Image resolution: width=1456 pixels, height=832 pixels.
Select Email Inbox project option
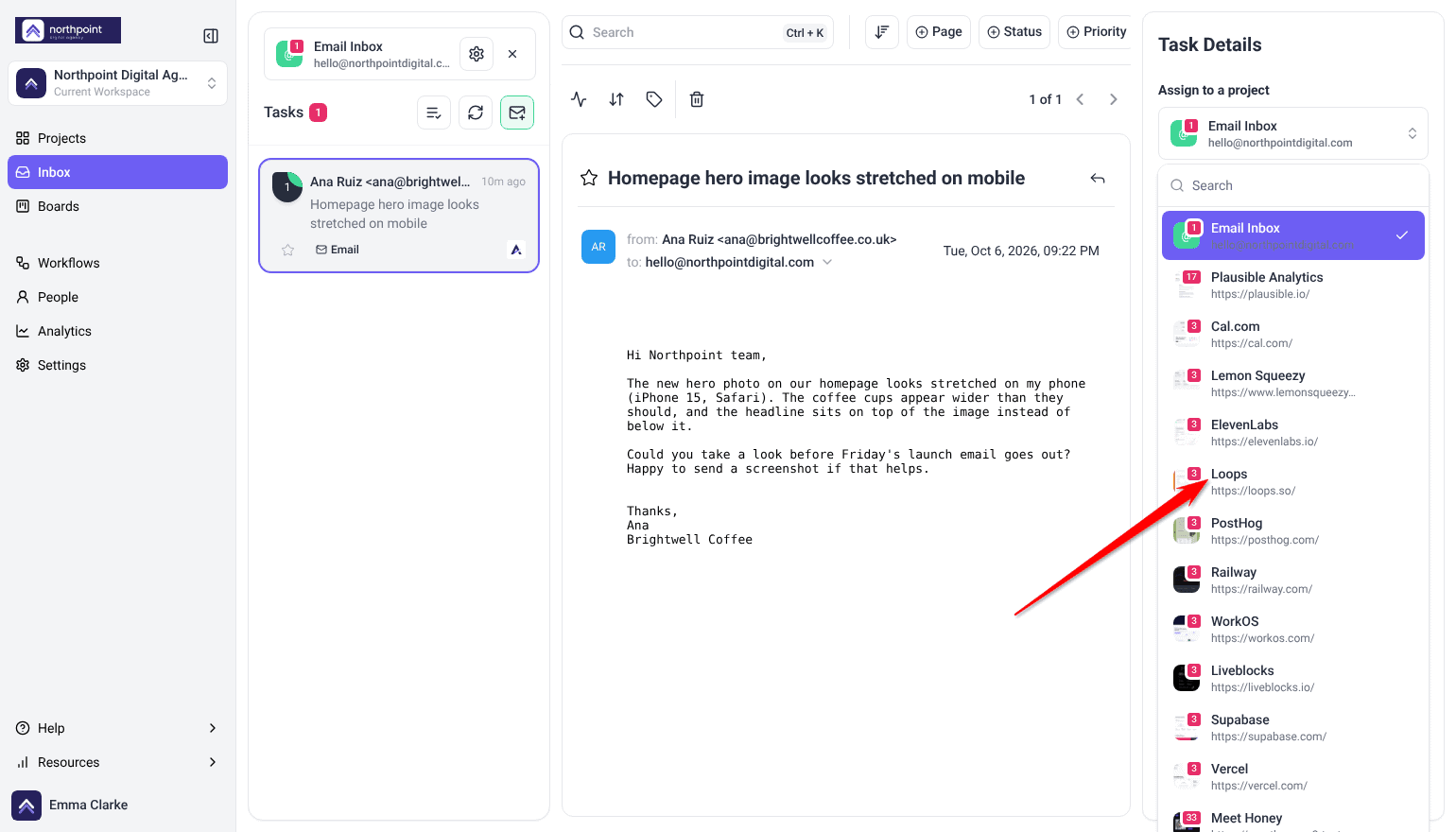pos(1293,235)
